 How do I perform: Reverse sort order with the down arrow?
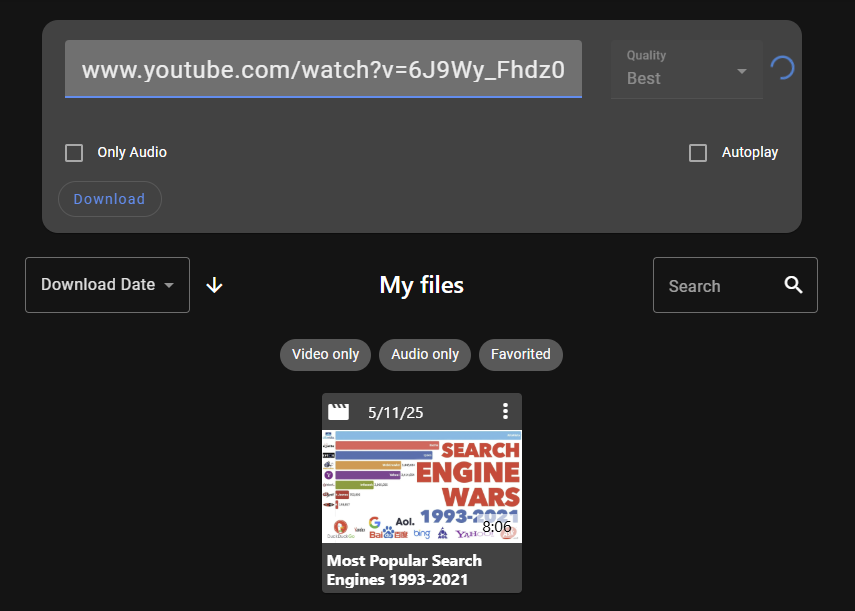(x=214, y=285)
